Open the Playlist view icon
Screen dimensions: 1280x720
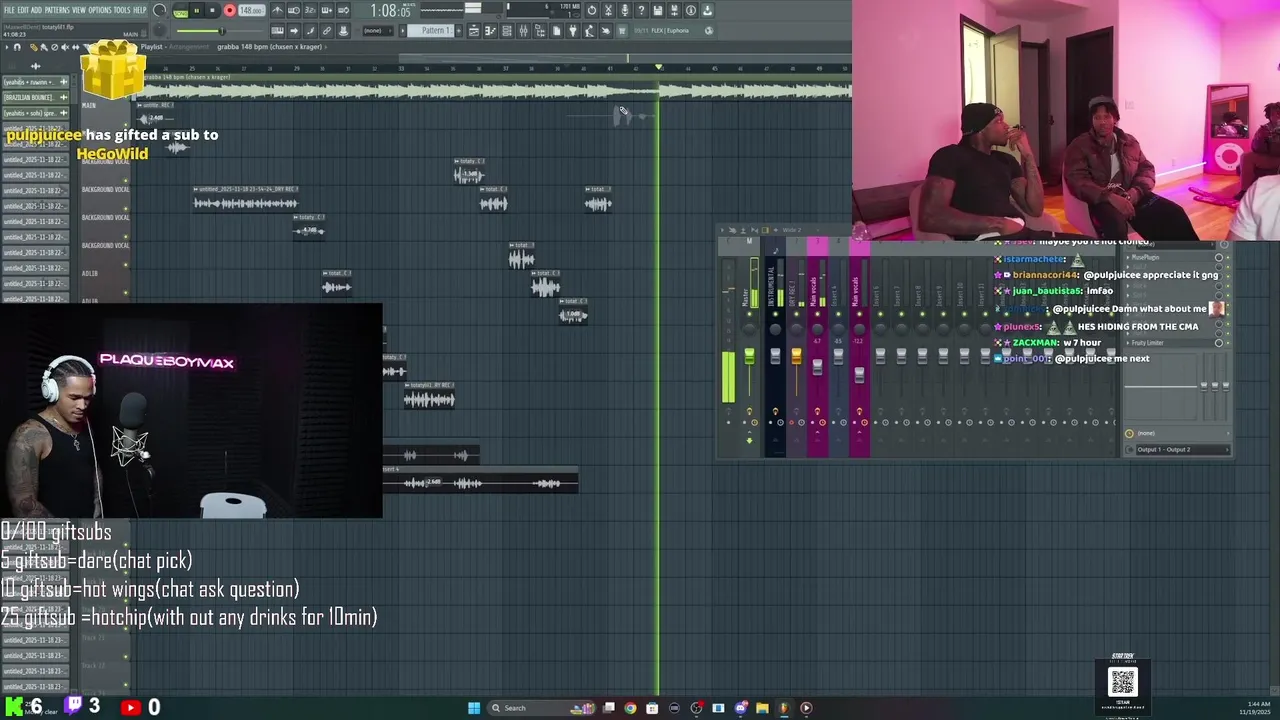point(474,31)
